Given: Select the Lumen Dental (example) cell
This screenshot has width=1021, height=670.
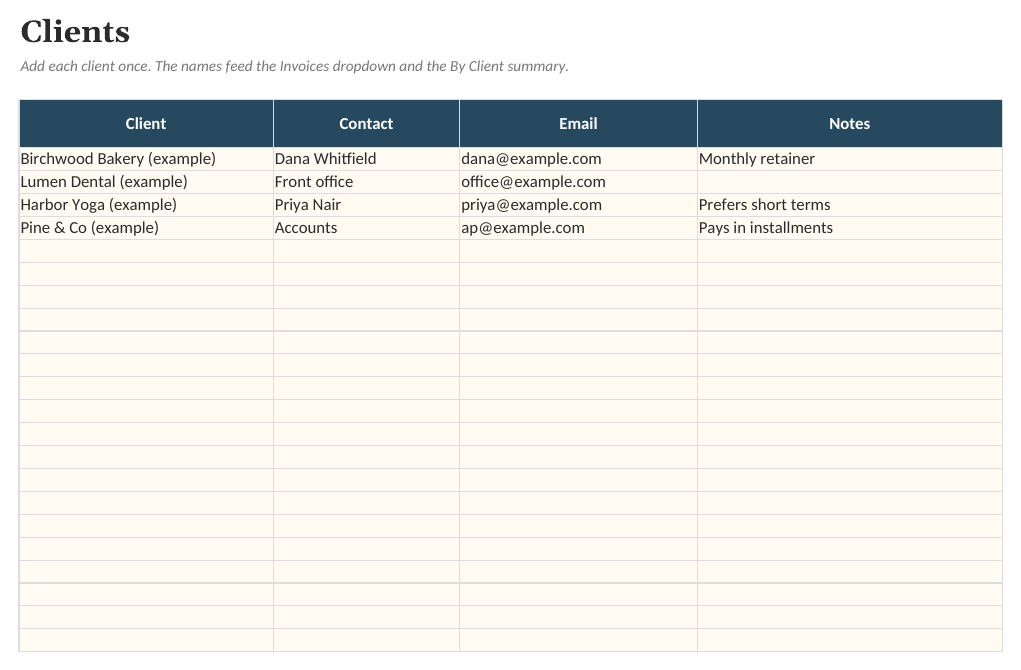Looking at the screenshot, I should [x=147, y=182].
